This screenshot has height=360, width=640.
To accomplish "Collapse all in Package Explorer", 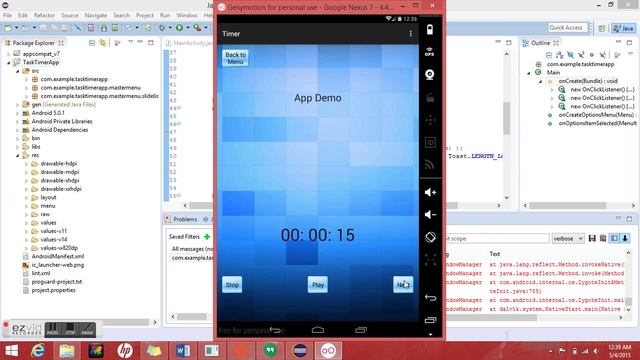I will coord(92,43).
